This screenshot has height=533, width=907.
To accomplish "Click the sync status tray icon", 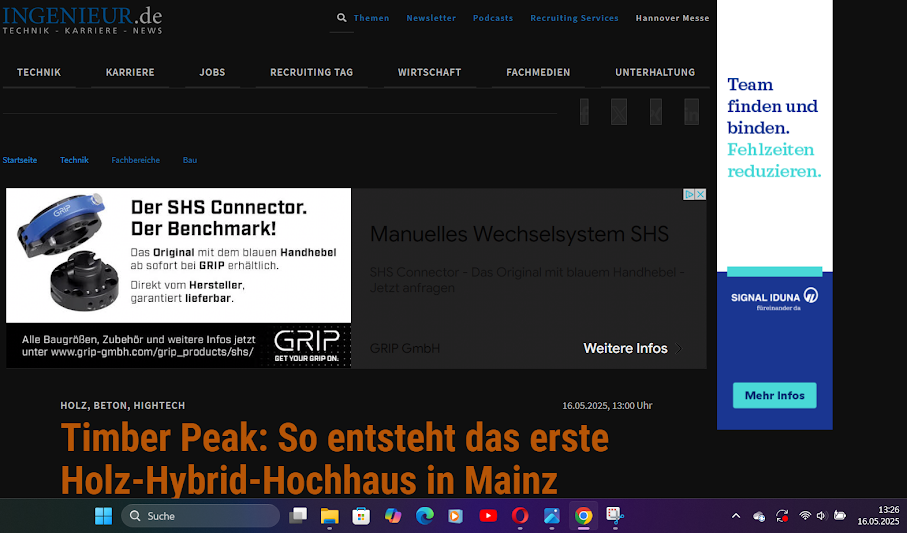I will point(782,516).
